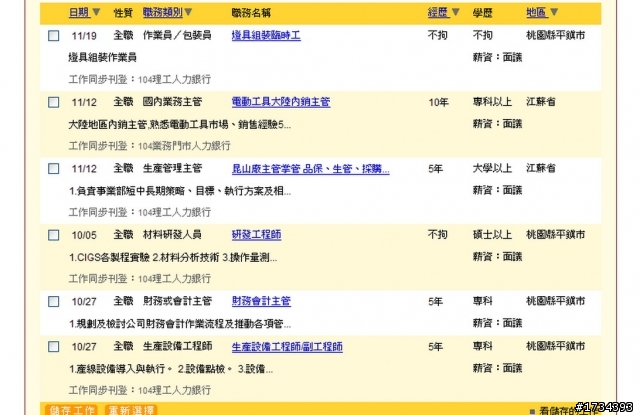Screen dimensions: 640x415
Task: Click 作業員／包裝員 category text
Action: point(177,36)
